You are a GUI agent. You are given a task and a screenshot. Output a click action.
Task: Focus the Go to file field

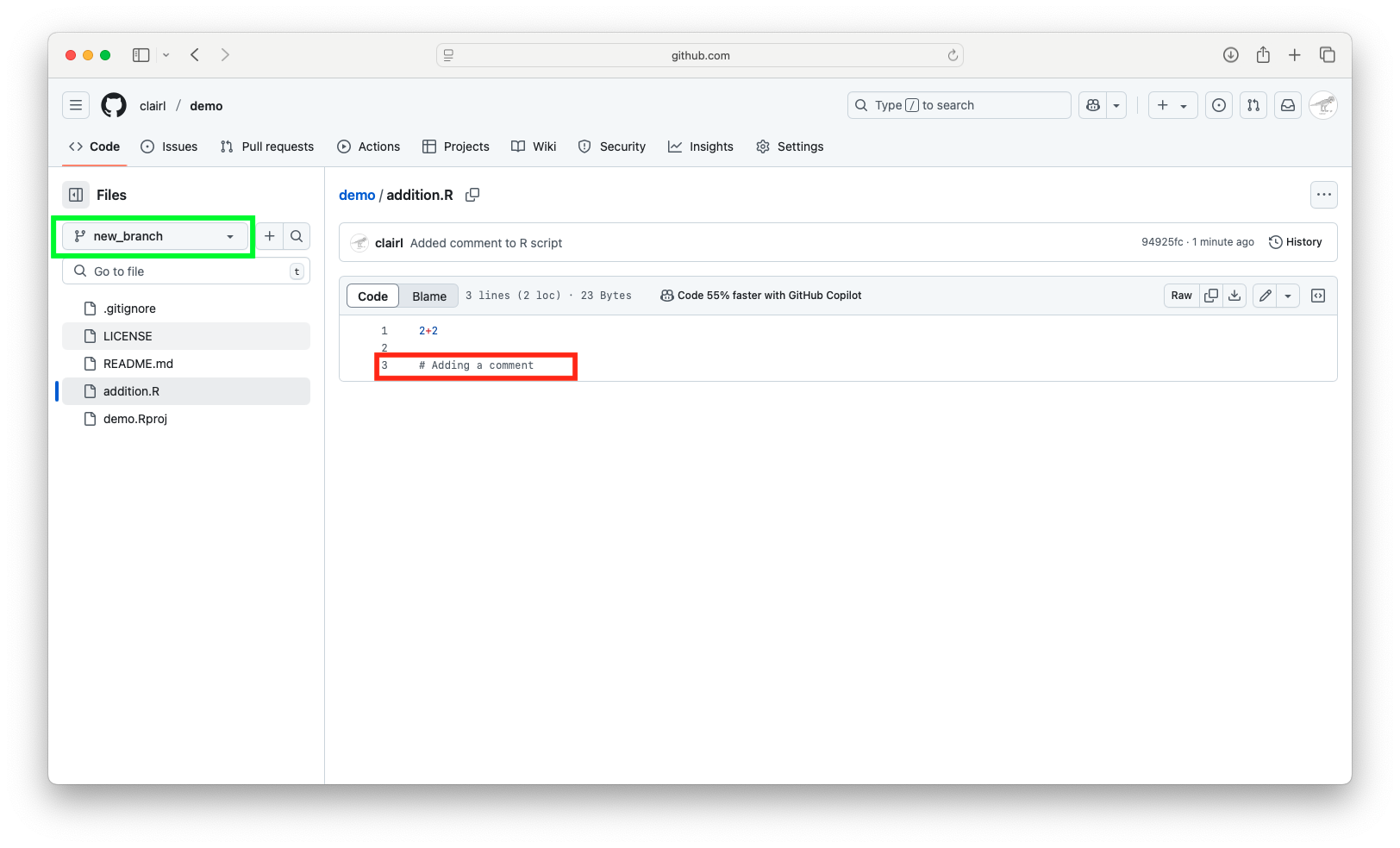tap(186, 271)
